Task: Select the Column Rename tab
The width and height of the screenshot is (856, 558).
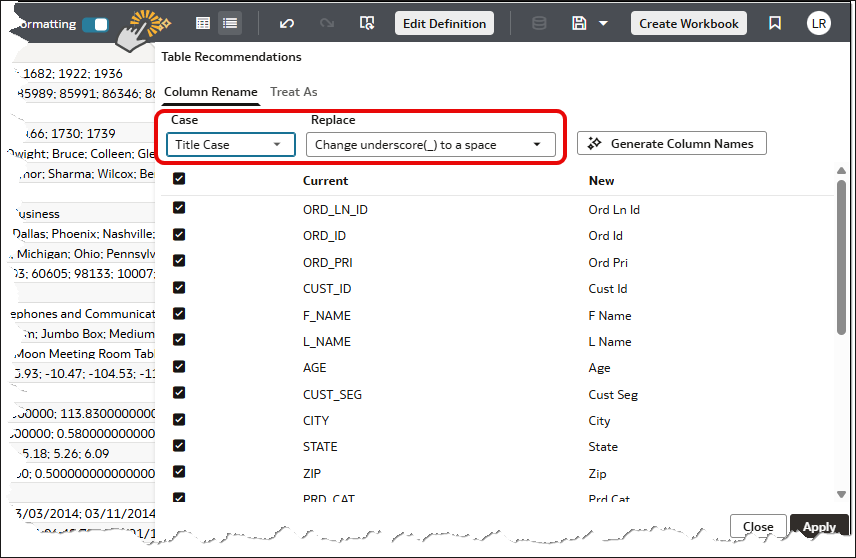Action: [211, 92]
